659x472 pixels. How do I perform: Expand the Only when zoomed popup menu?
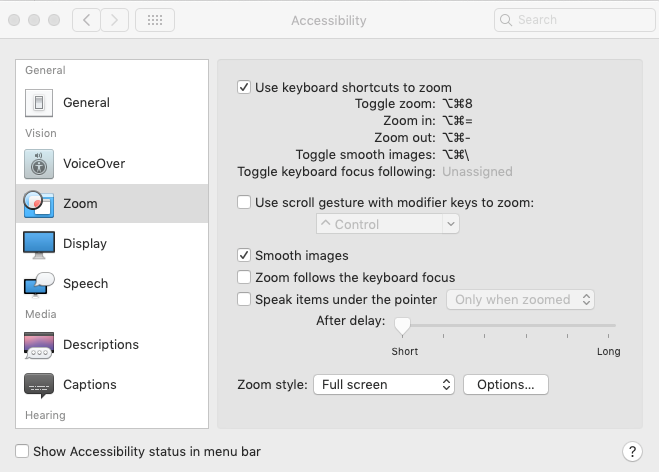(520, 300)
